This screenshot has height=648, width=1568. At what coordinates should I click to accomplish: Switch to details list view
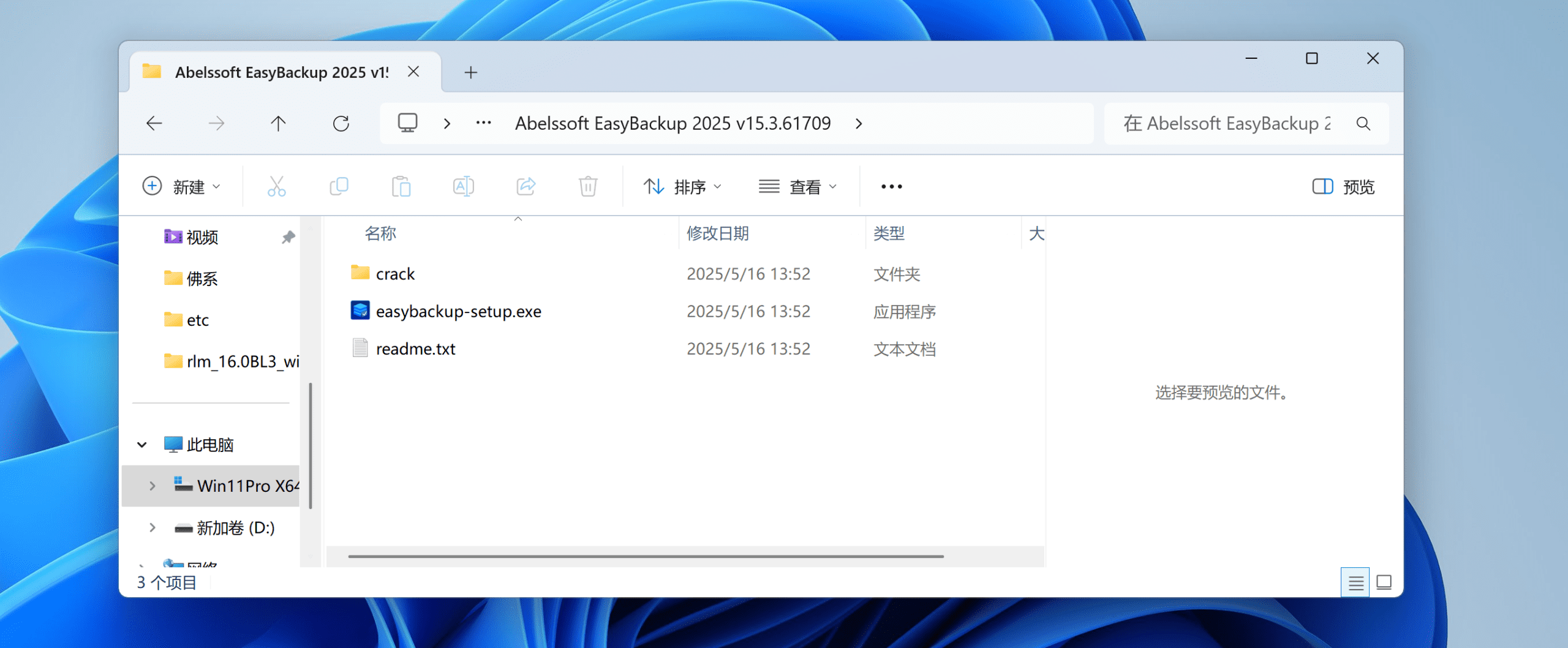(1355, 582)
